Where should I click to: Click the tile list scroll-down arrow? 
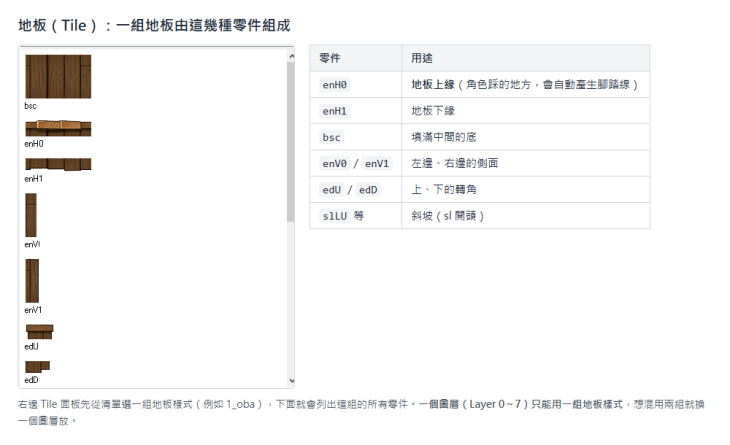pyautogui.click(x=291, y=380)
